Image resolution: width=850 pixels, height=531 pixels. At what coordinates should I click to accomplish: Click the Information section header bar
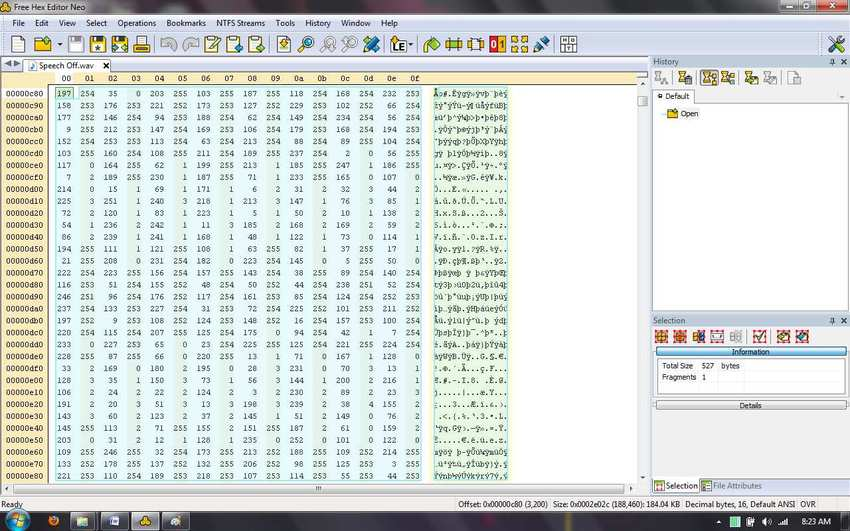tap(750, 352)
